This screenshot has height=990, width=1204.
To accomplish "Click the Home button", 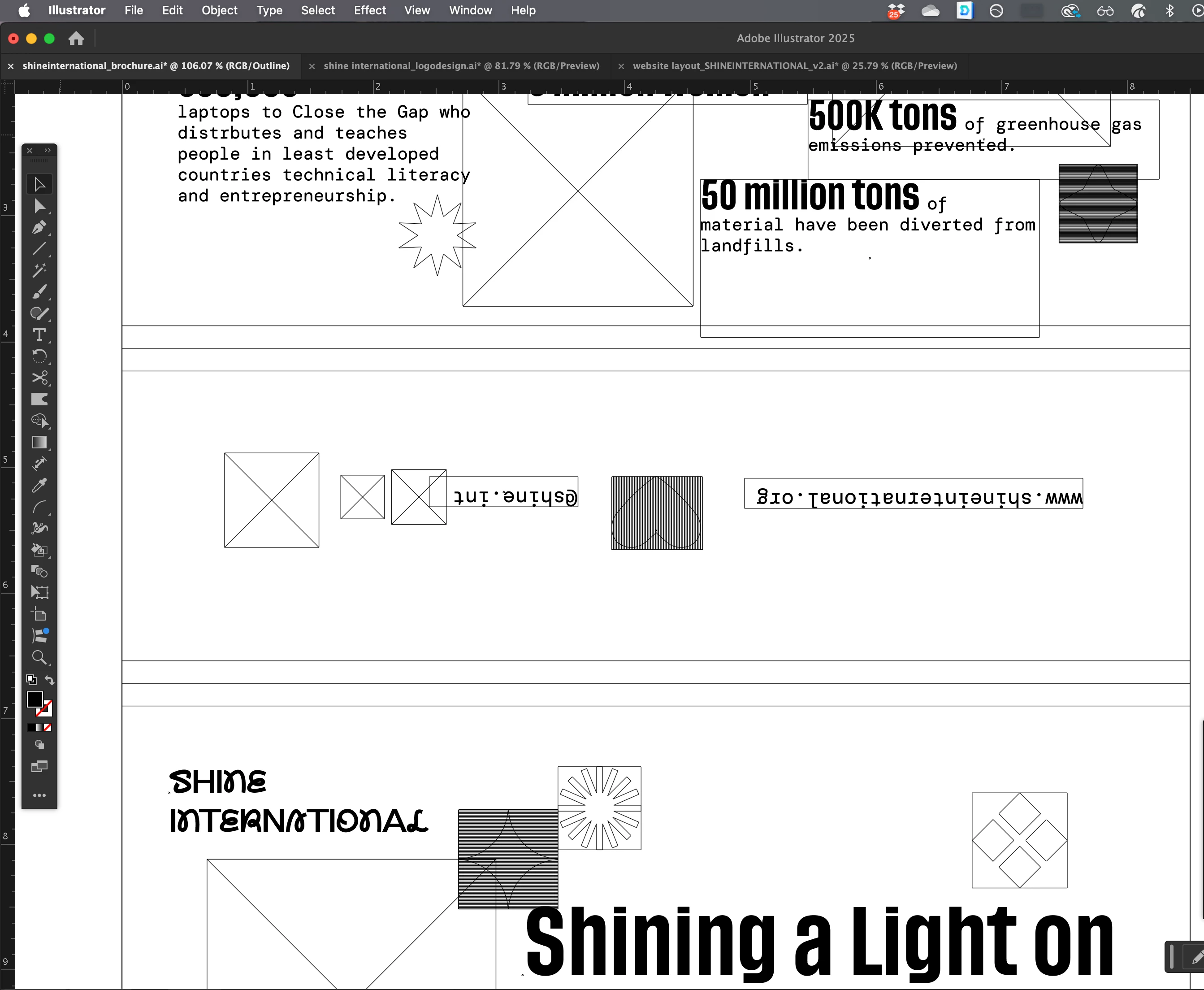I will pyautogui.click(x=76, y=38).
